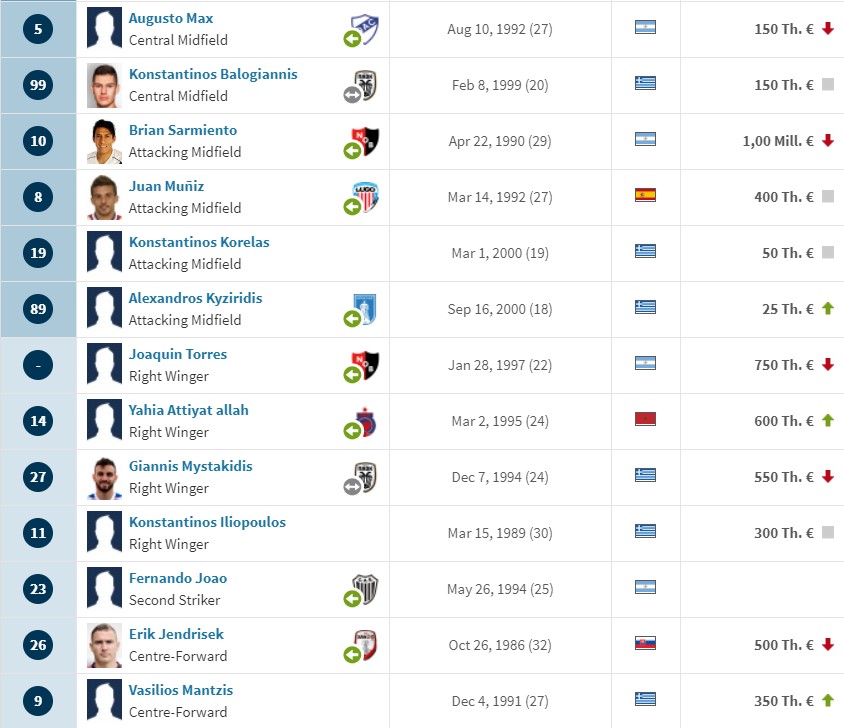Click the Spanish flag for Juan Muñiz
Screen dimensions: 844x728
[x=645, y=195]
